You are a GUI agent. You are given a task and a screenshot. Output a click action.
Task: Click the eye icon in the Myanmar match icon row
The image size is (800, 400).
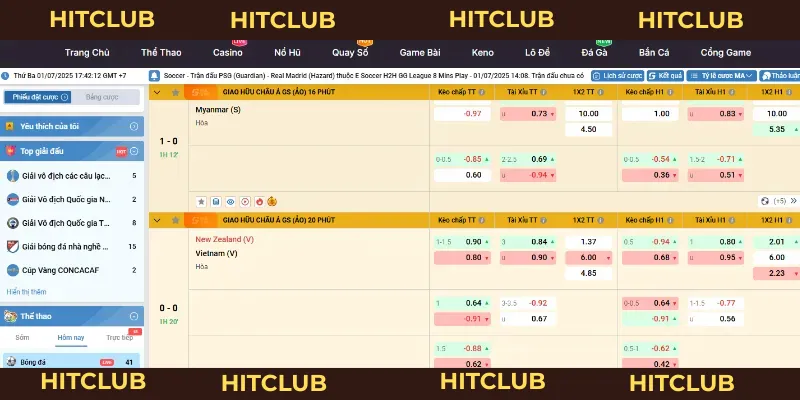(x=231, y=202)
